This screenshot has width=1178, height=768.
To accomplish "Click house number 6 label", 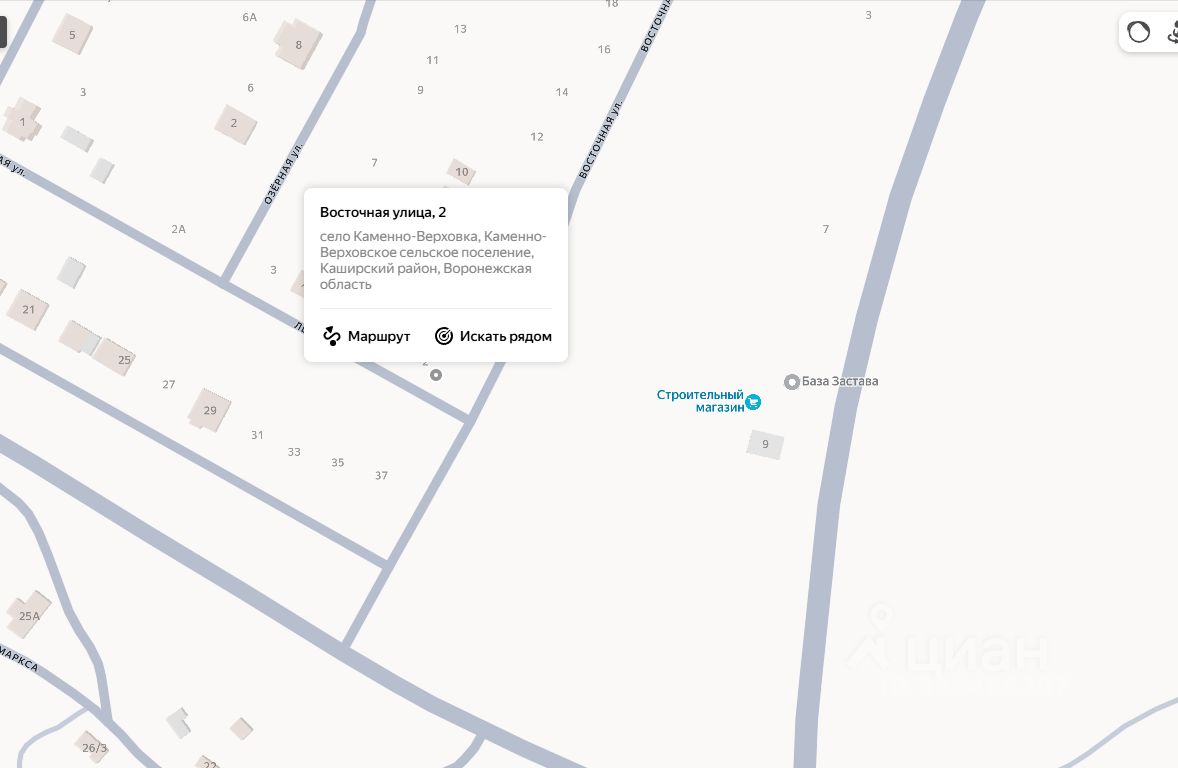I will pos(250,87).
